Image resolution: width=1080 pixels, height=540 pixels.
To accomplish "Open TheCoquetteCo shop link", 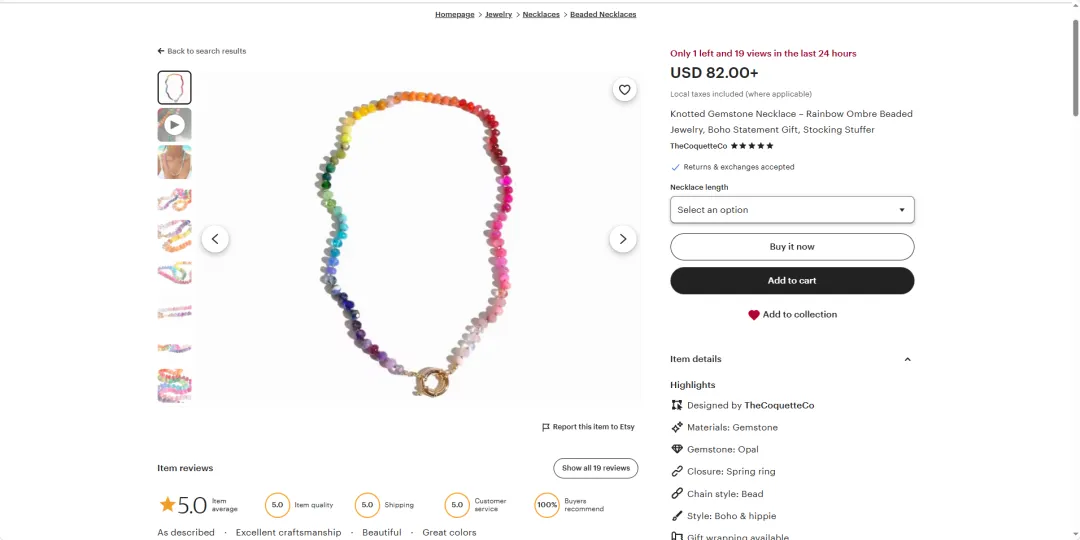I will point(698,146).
